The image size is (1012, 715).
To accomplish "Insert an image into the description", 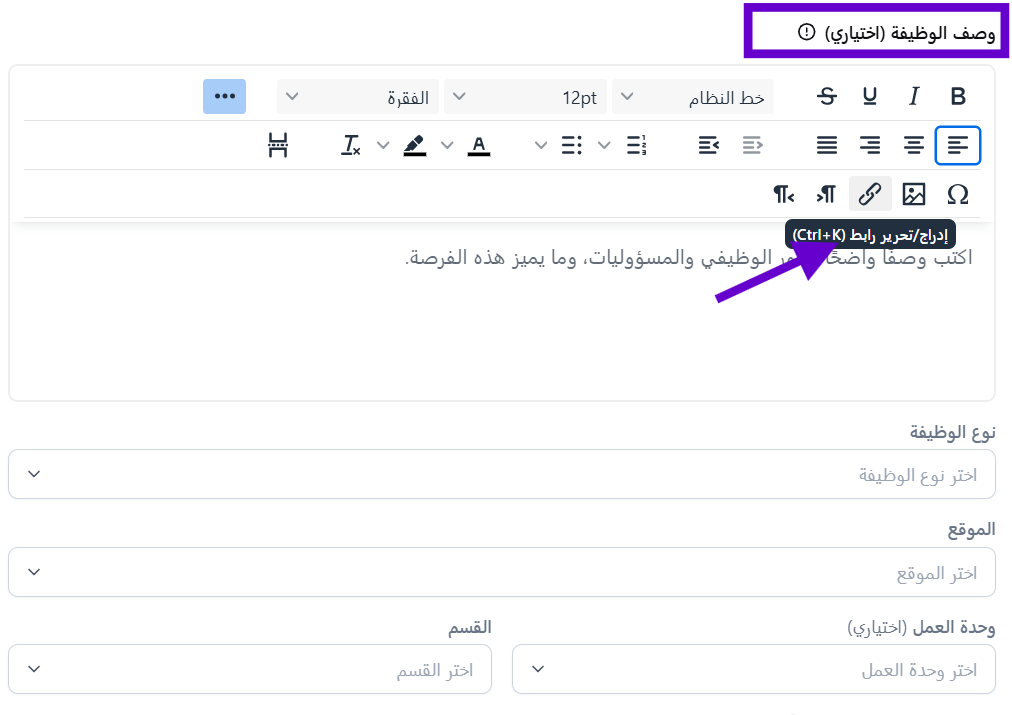I will 913,193.
